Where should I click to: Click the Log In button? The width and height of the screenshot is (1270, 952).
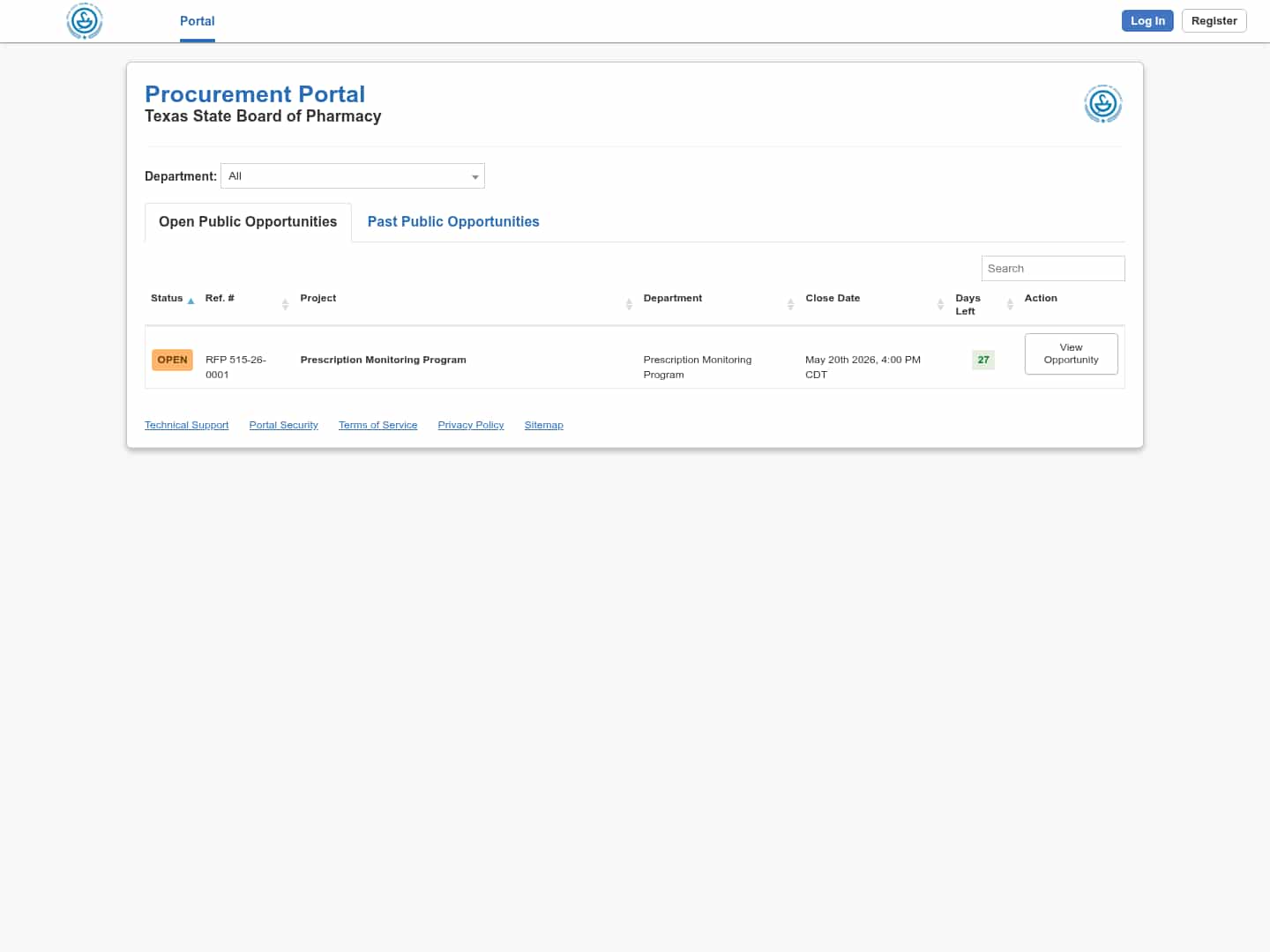pyautogui.click(x=1147, y=21)
